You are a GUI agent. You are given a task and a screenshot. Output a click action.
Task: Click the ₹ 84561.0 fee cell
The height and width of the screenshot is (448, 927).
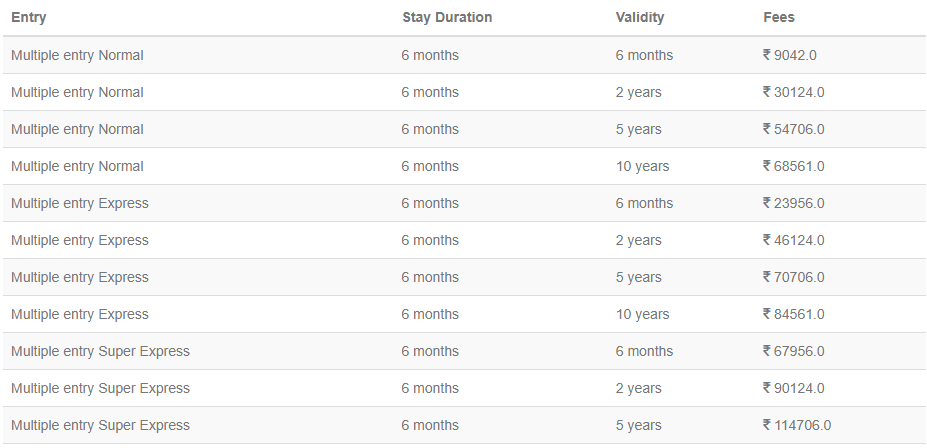tap(793, 315)
